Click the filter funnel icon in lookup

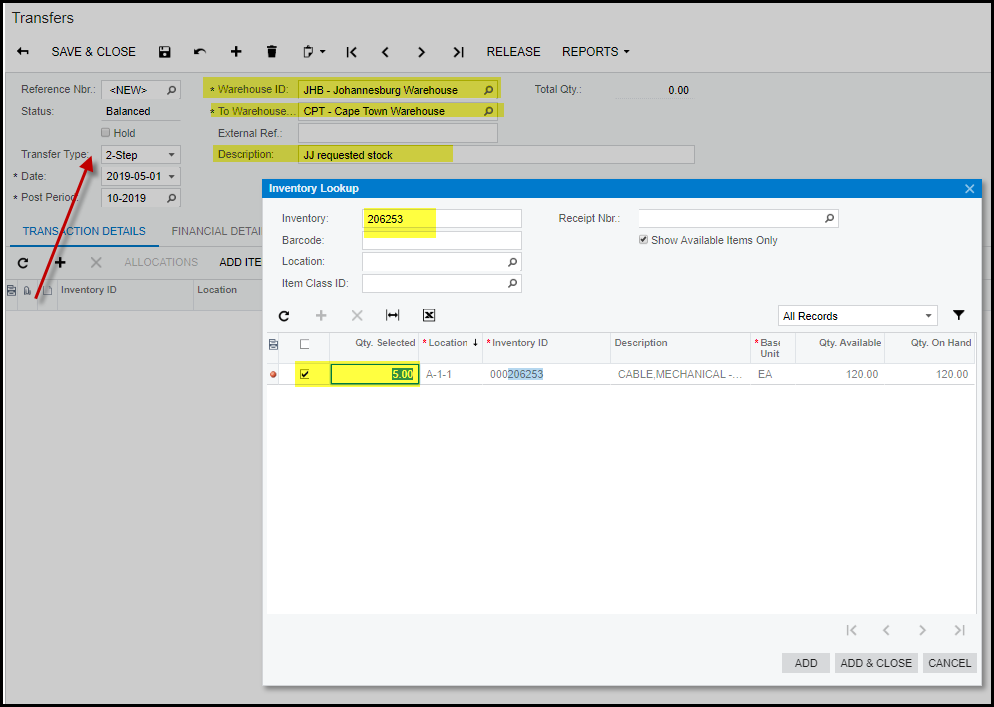(959, 316)
